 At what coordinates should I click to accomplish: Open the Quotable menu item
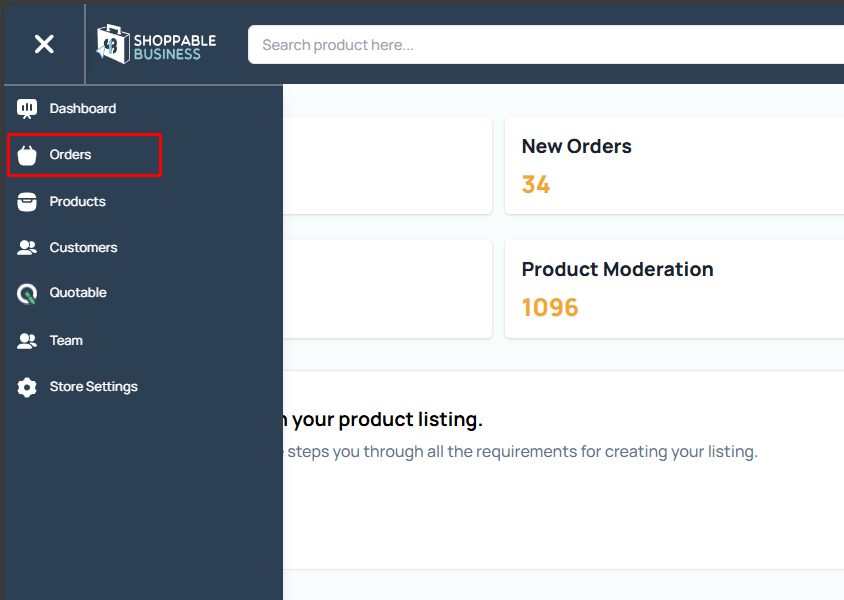pos(78,293)
